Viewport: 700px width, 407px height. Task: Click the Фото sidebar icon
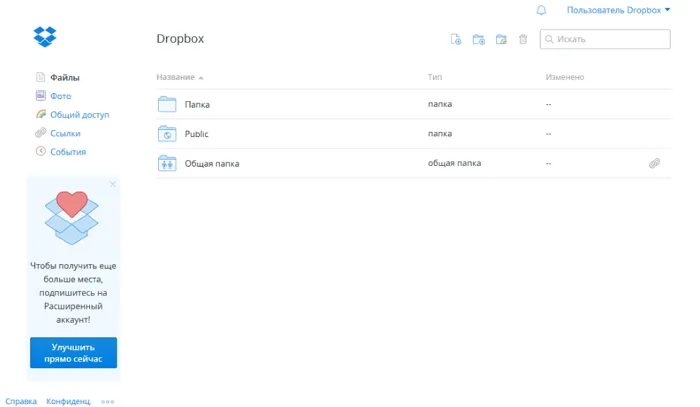click(x=41, y=96)
